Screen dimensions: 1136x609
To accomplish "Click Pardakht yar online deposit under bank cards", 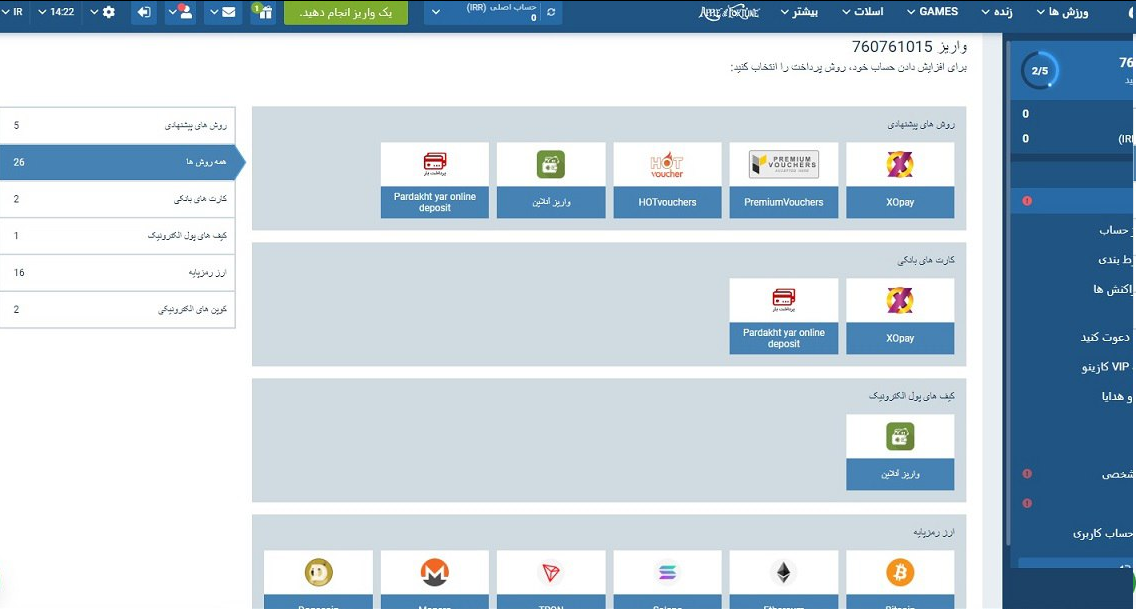I will (783, 338).
